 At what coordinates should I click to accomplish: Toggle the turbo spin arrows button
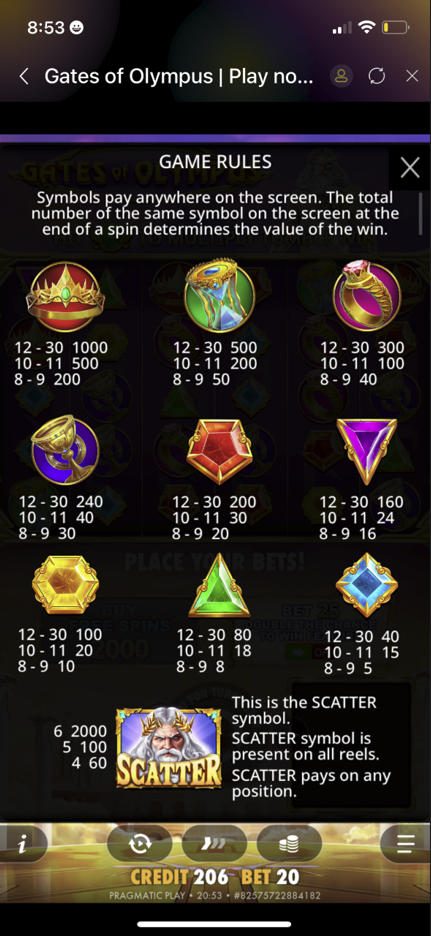click(x=214, y=844)
